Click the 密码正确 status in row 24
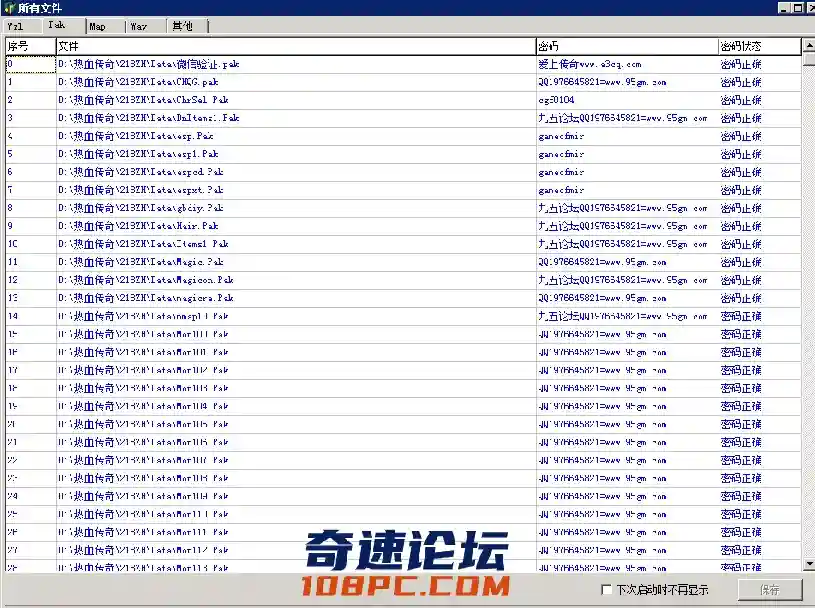815x608 pixels. click(760, 496)
